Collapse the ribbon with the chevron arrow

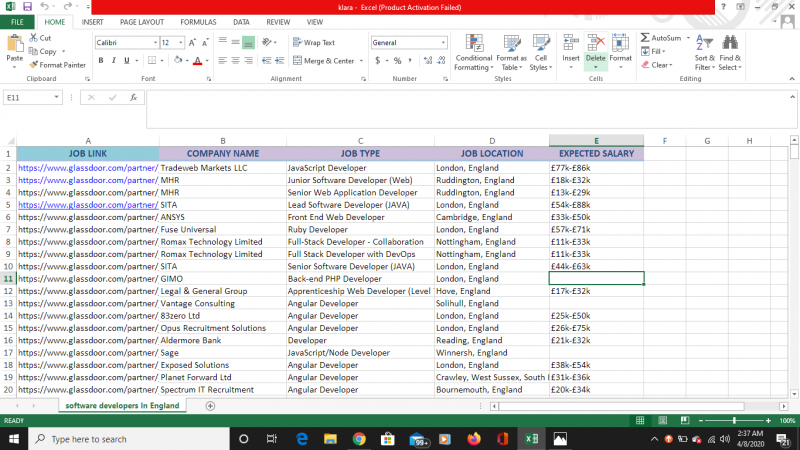pyautogui.click(x=792, y=79)
